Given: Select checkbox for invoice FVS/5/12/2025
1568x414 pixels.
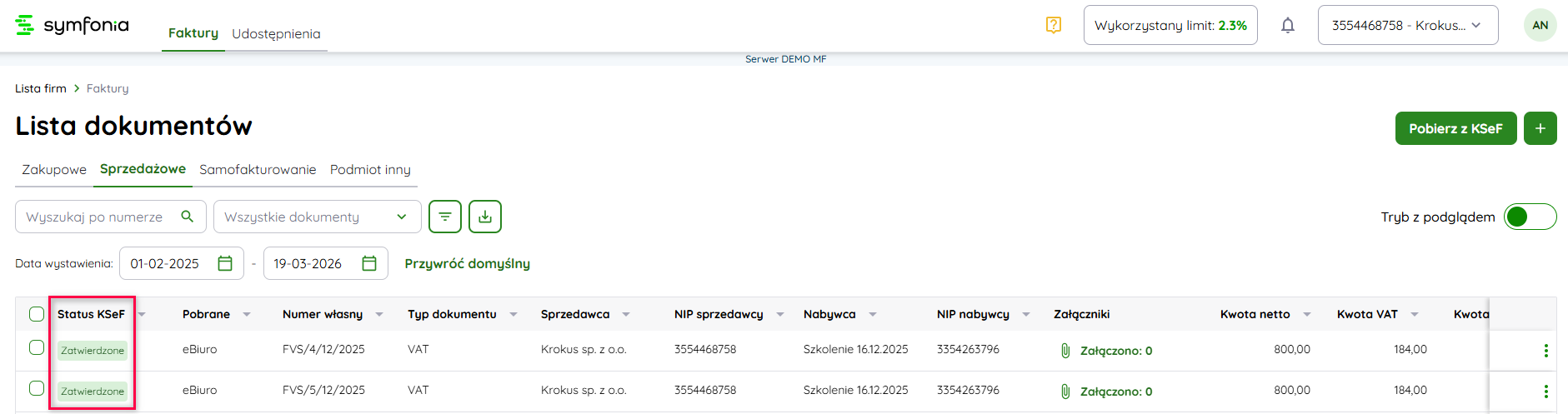Looking at the screenshot, I should [x=37, y=388].
